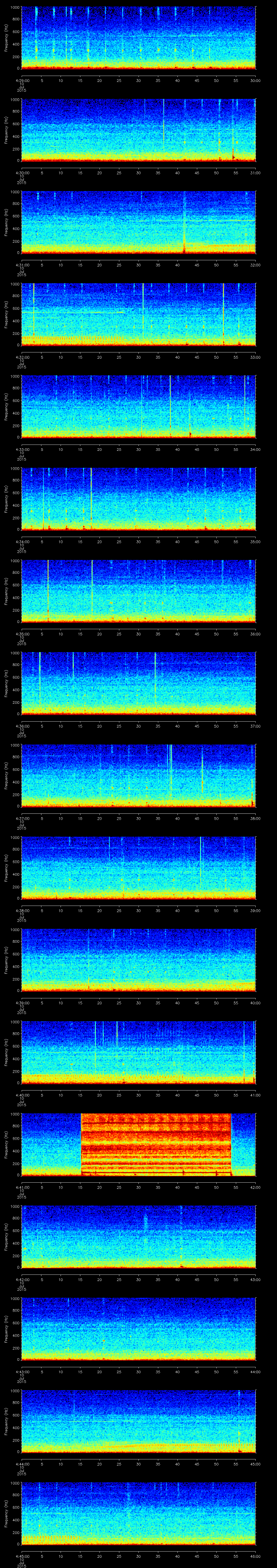Click the '4:40:00' start time label

coord(21,1095)
